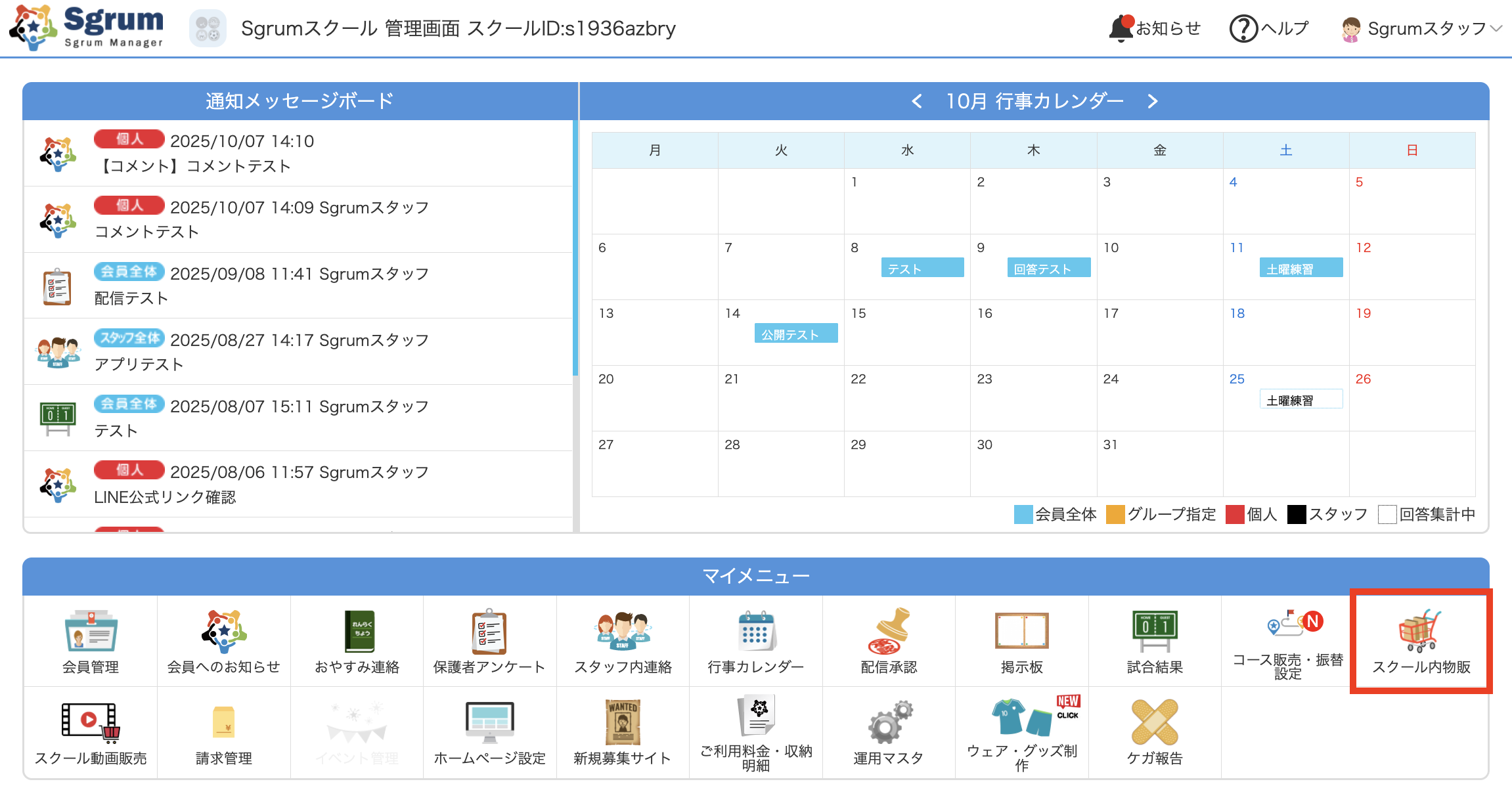
Task: Go to next month in calendar
Action: [1152, 101]
